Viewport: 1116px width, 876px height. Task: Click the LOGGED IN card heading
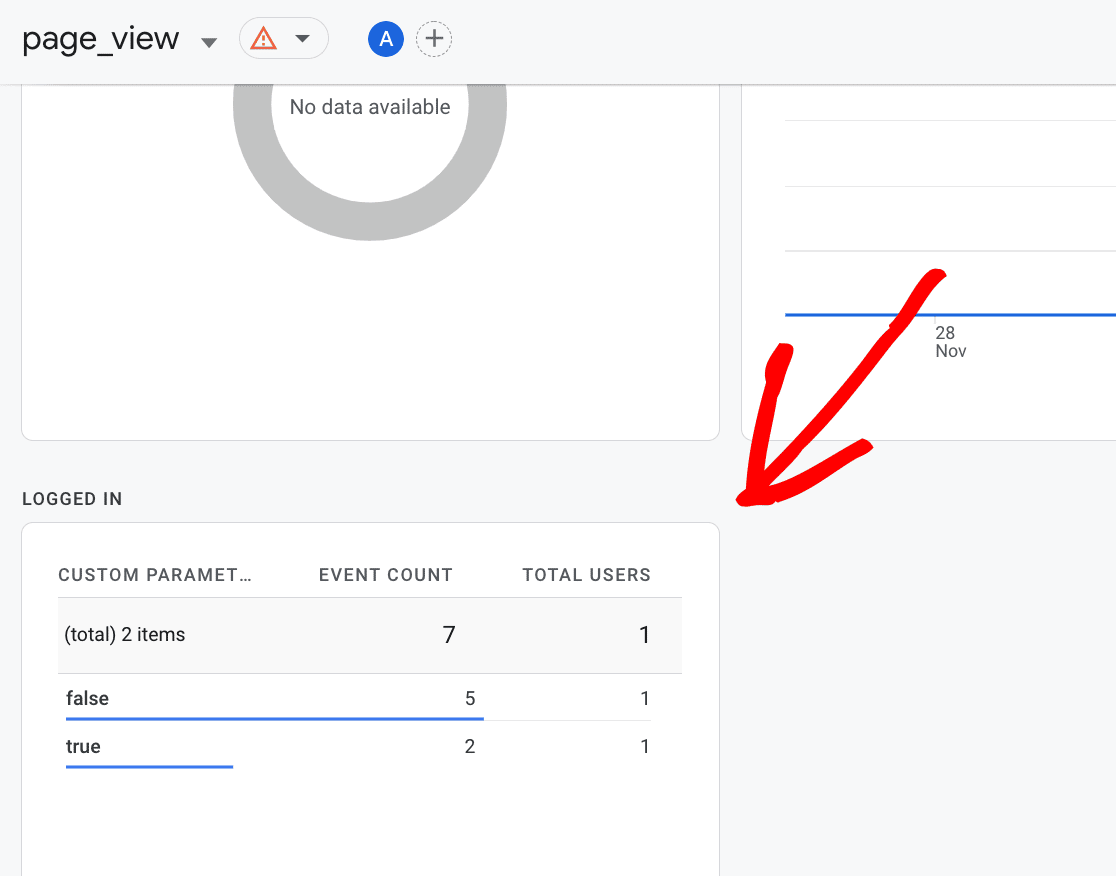72,498
